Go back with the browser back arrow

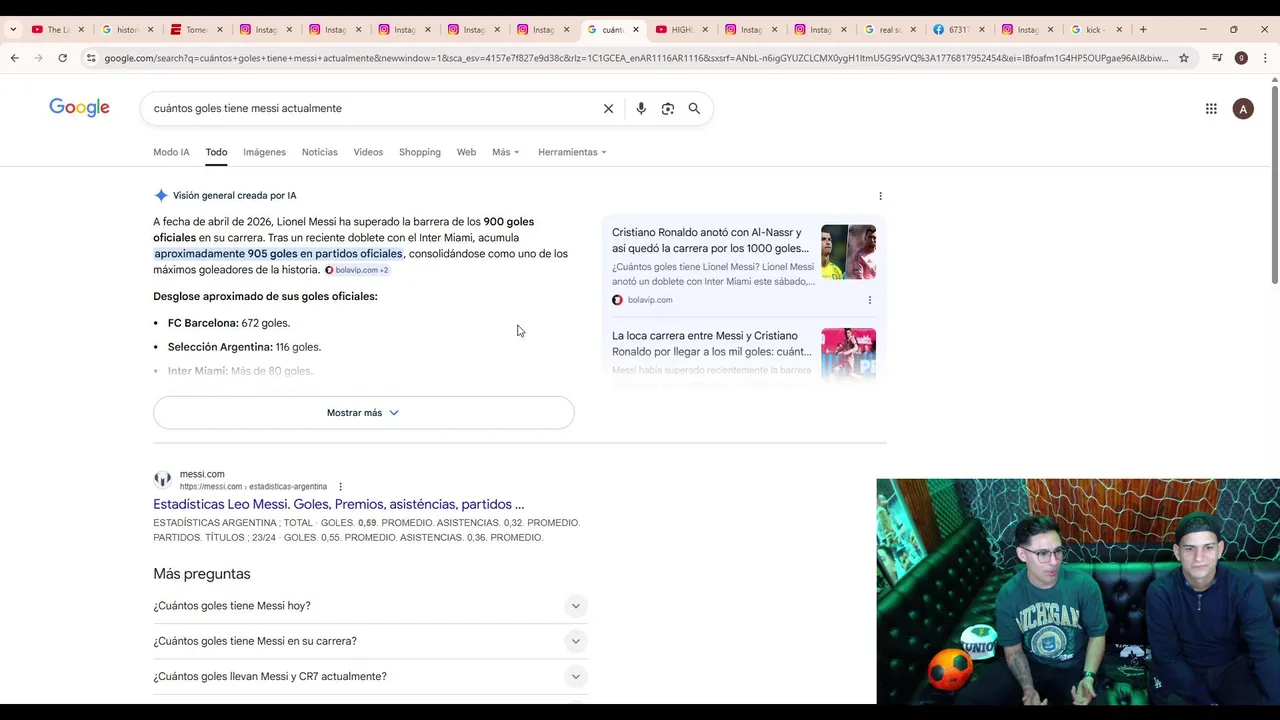coord(15,58)
